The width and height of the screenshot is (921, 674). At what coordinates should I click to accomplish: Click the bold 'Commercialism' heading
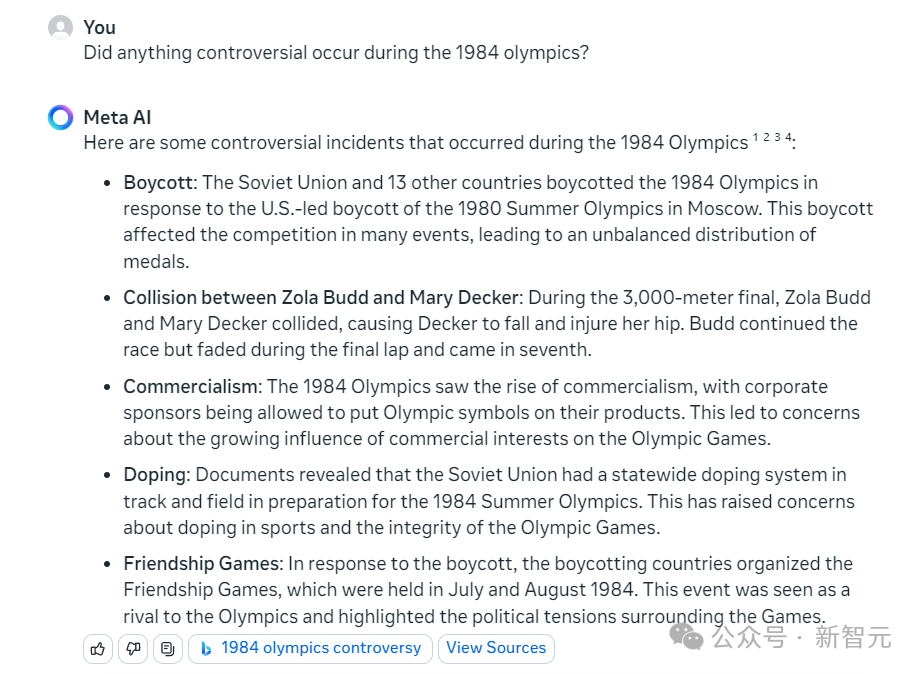coord(190,387)
